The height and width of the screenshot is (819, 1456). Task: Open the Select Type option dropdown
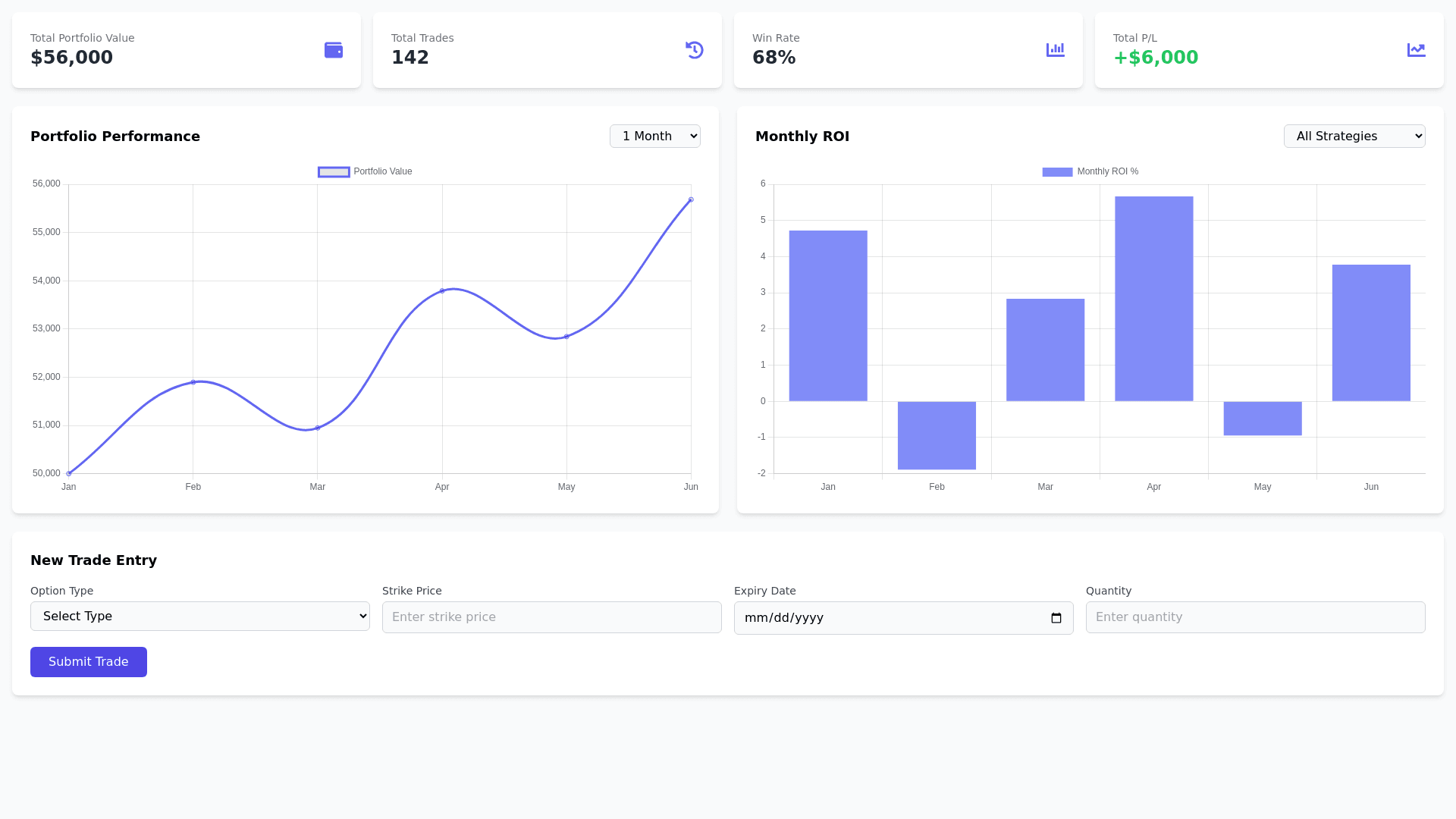[200, 617]
